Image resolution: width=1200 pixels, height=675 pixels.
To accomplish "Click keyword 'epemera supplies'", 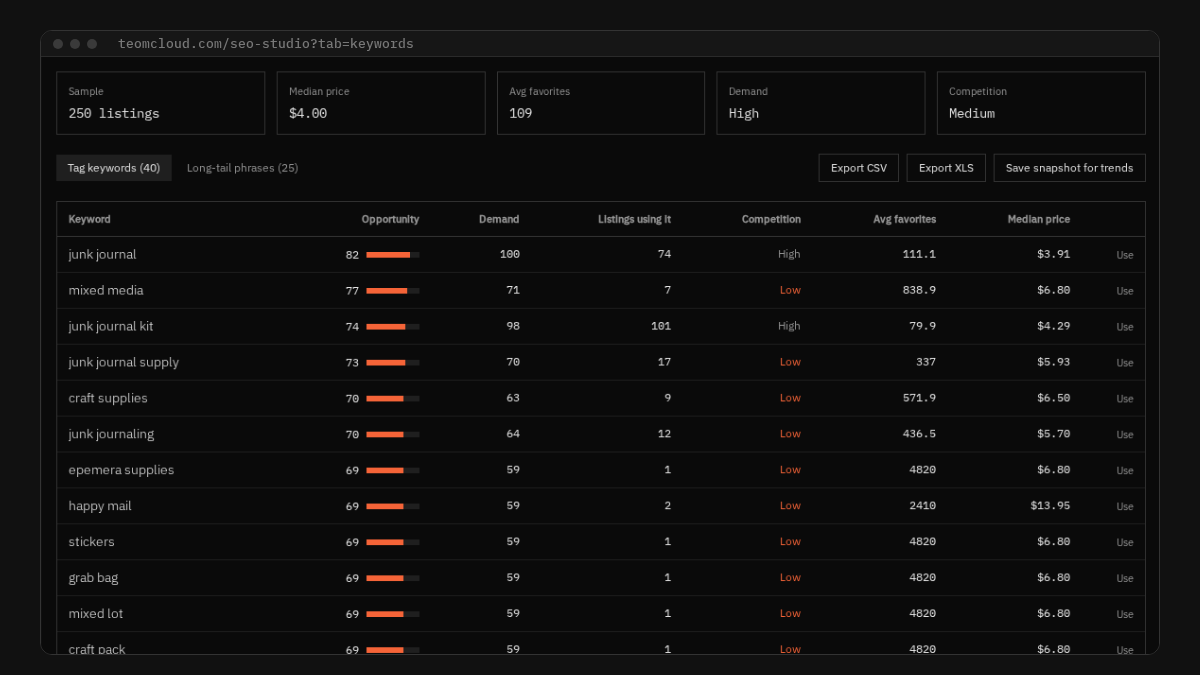I will (121, 471).
